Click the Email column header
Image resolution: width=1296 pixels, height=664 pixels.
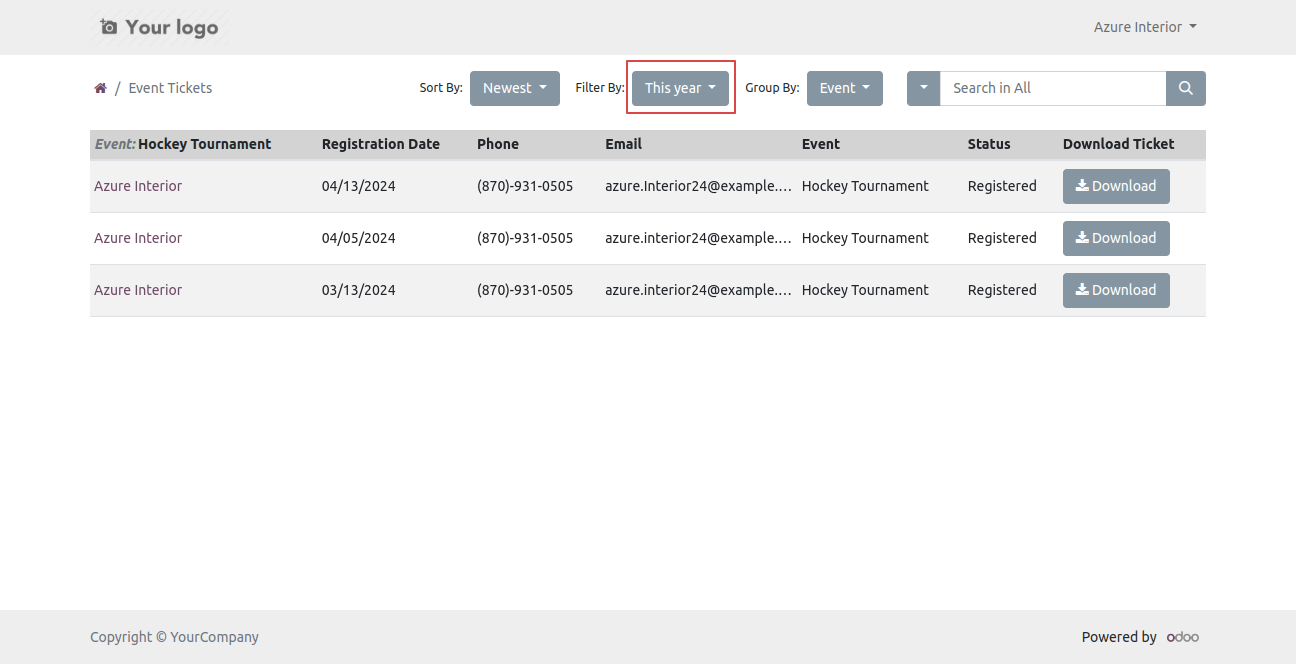point(623,144)
